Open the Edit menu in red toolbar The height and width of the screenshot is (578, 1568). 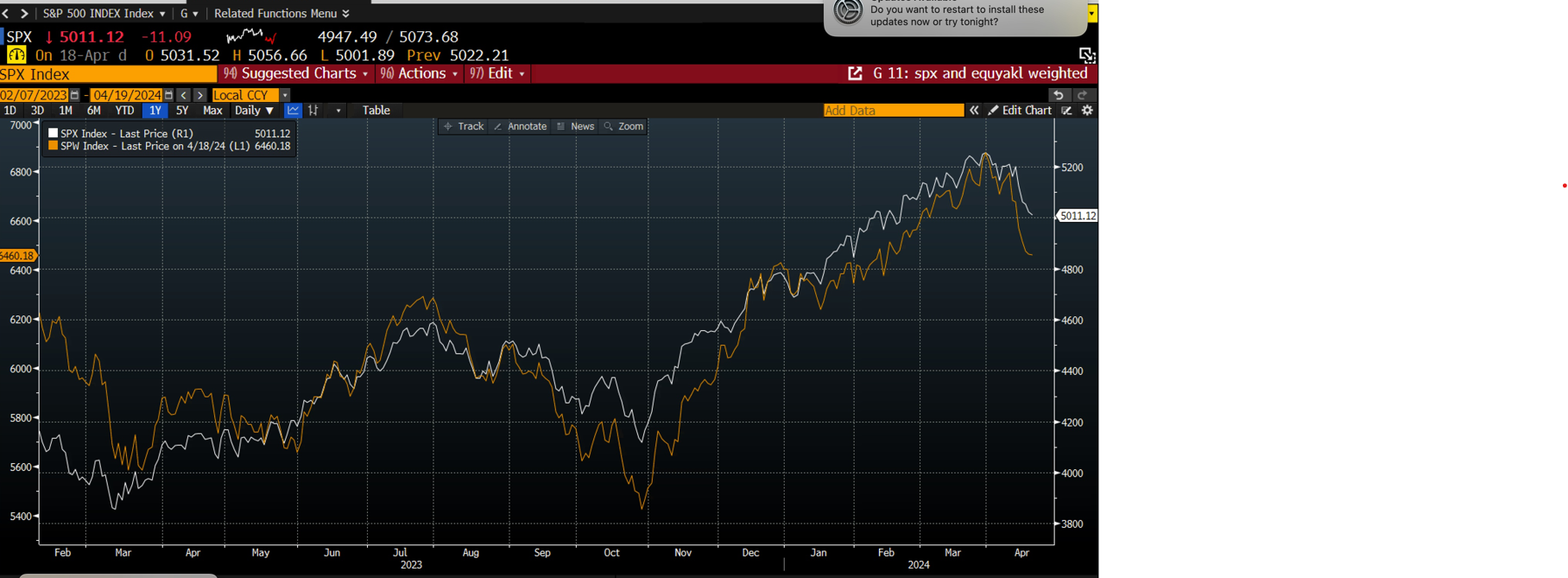[x=497, y=73]
